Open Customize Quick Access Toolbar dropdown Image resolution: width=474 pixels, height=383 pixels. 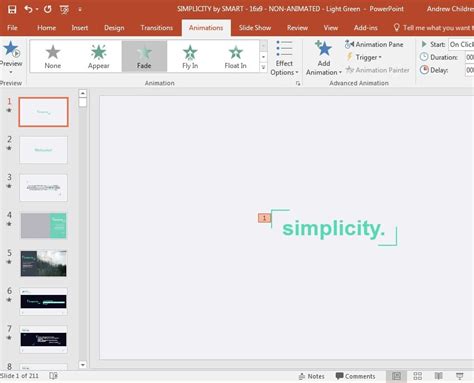click(x=80, y=10)
